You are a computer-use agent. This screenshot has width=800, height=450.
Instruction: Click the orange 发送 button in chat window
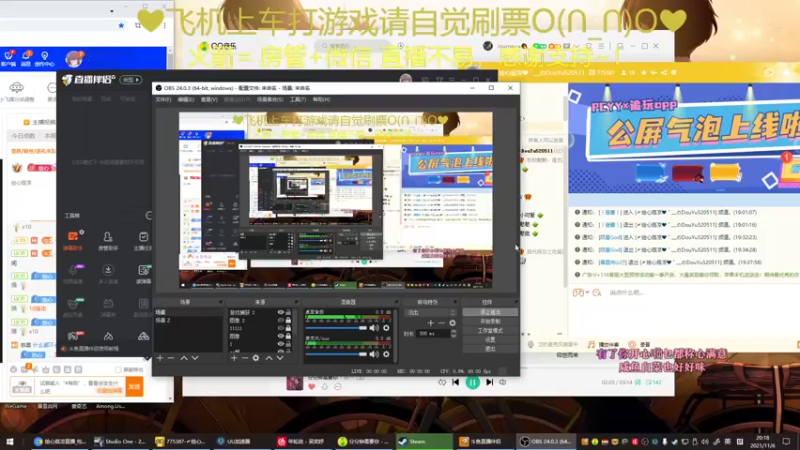click(x=134, y=387)
